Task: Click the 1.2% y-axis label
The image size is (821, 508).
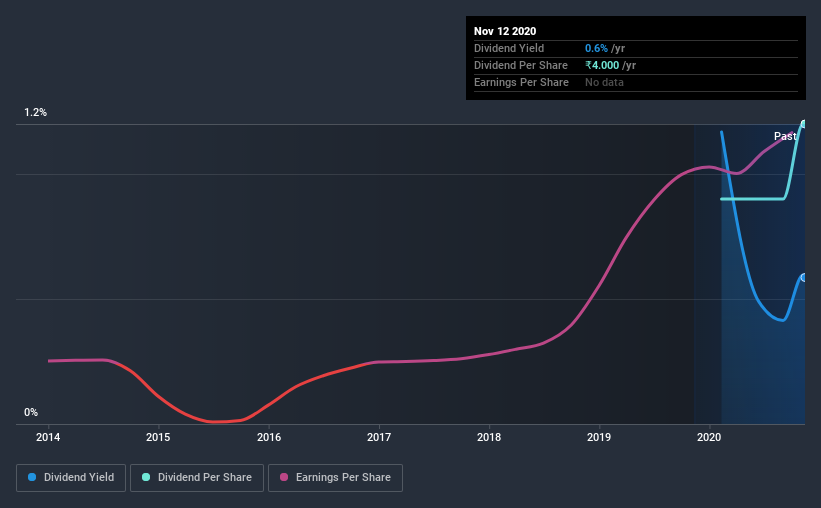Action: [x=35, y=113]
